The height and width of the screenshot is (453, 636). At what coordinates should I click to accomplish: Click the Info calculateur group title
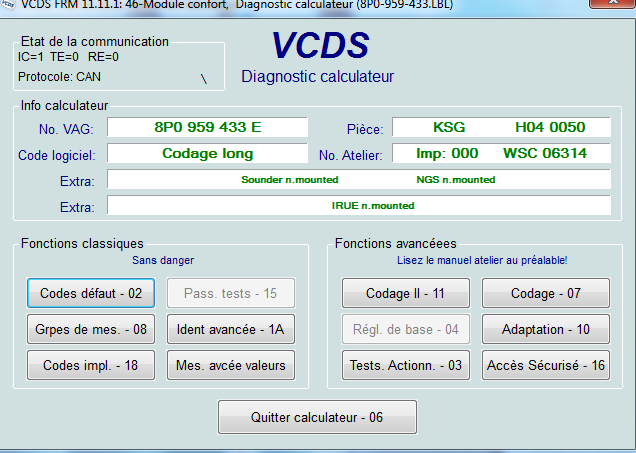click(x=64, y=105)
